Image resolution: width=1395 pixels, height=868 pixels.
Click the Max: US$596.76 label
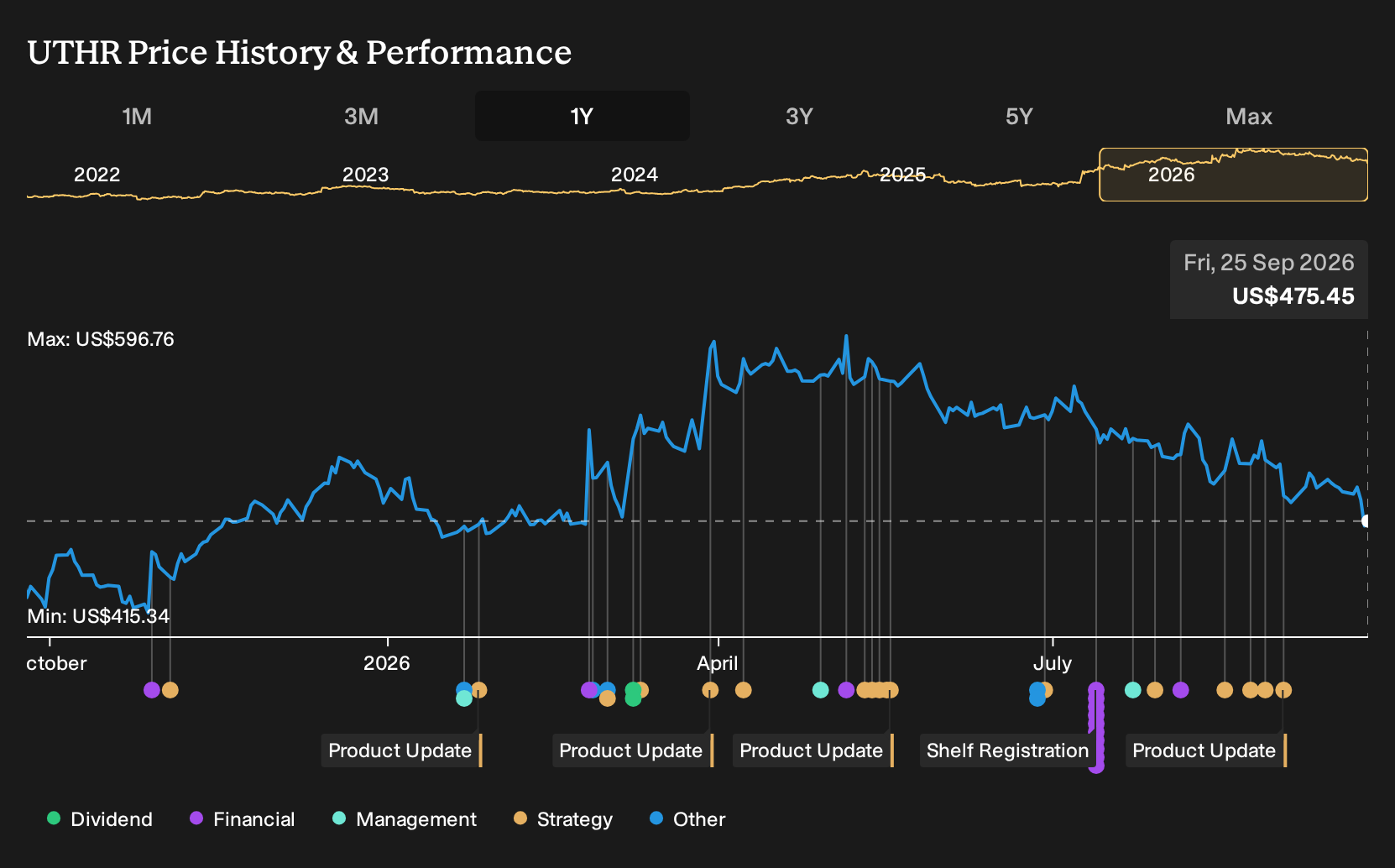tap(101, 339)
